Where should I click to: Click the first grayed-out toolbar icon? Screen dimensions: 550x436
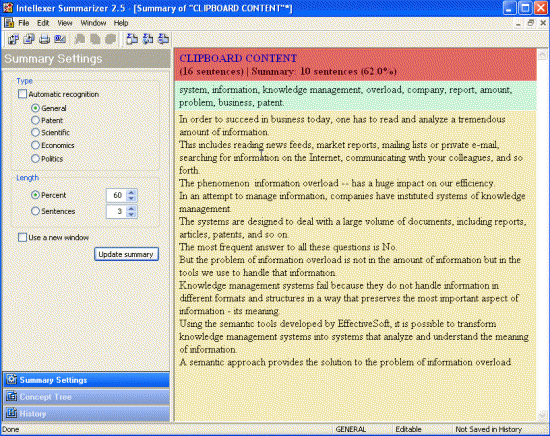click(80, 39)
